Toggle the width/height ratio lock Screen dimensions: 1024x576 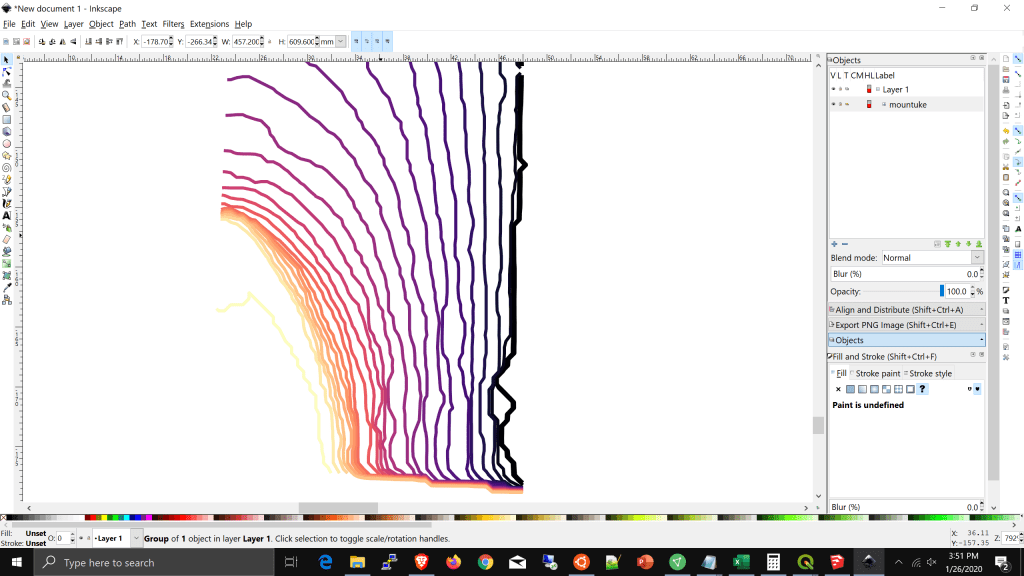[270, 41]
